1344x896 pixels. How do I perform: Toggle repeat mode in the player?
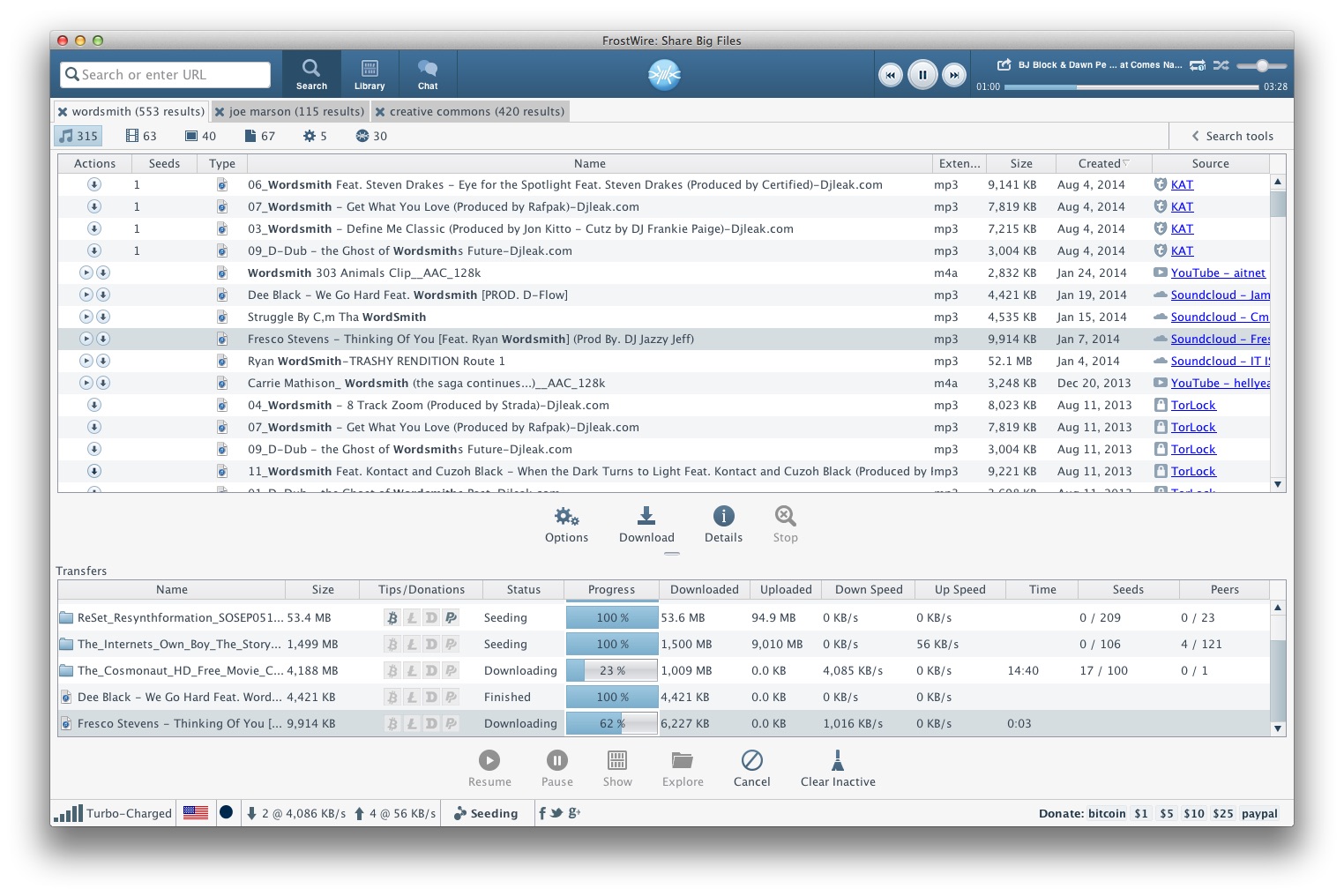coord(1198,65)
